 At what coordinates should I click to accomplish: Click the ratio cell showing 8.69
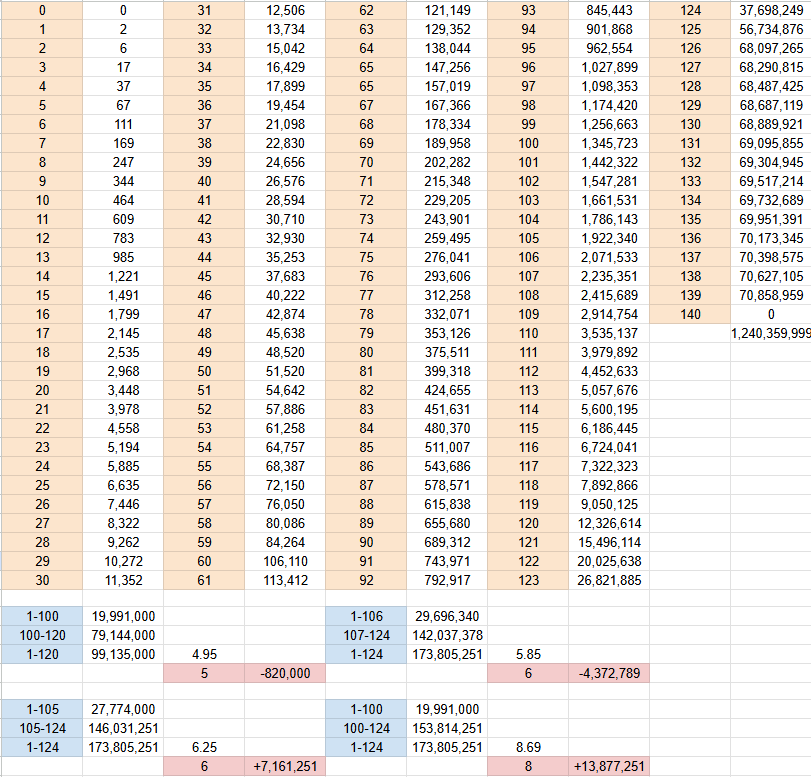click(x=528, y=747)
